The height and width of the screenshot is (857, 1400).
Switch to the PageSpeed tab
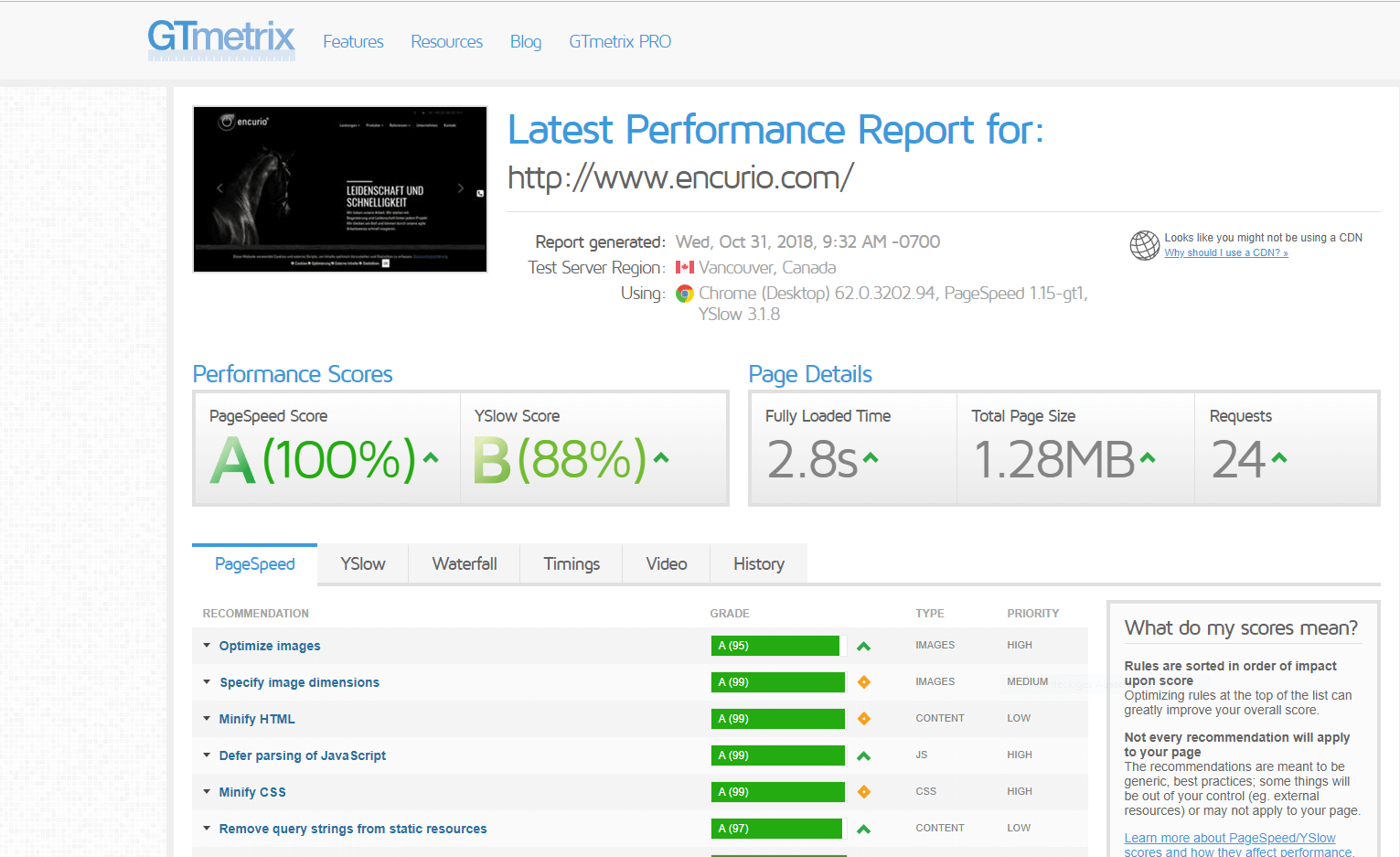pos(254,564)
